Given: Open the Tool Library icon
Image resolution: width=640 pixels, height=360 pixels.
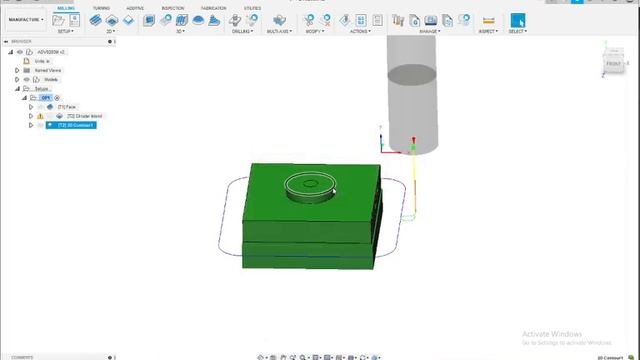Looking at the screenshot, I should pyautogui.click(x=398, y=20).
